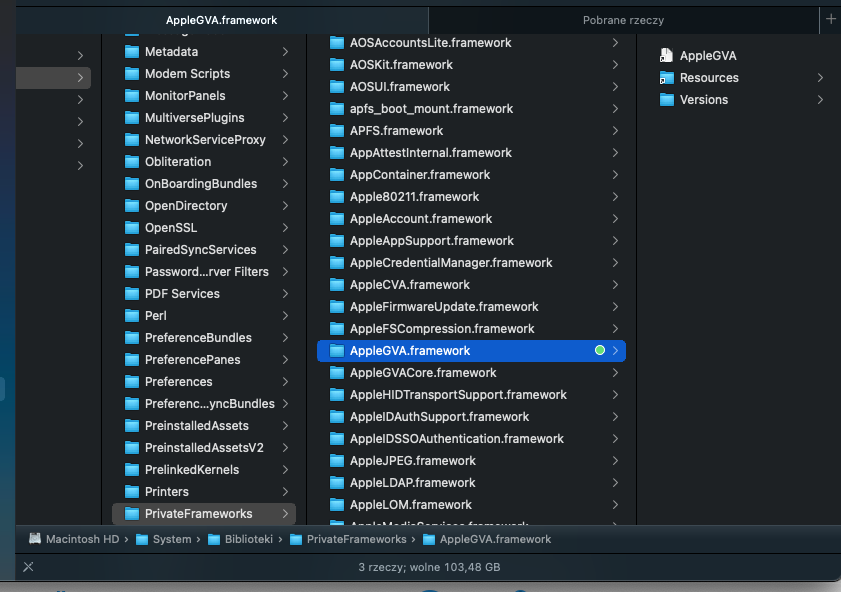This screenshot has height=592, width=841.
Task: Select Password...rver Filters folder row
Action: [204, 271]
